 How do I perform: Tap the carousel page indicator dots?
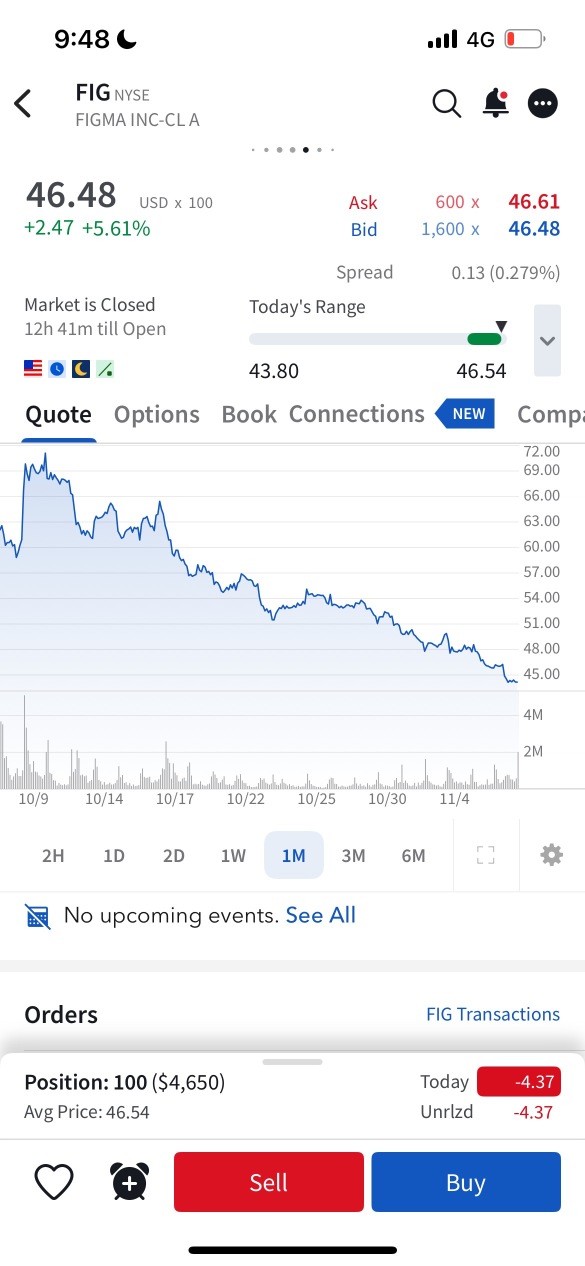tap(293, 149)
